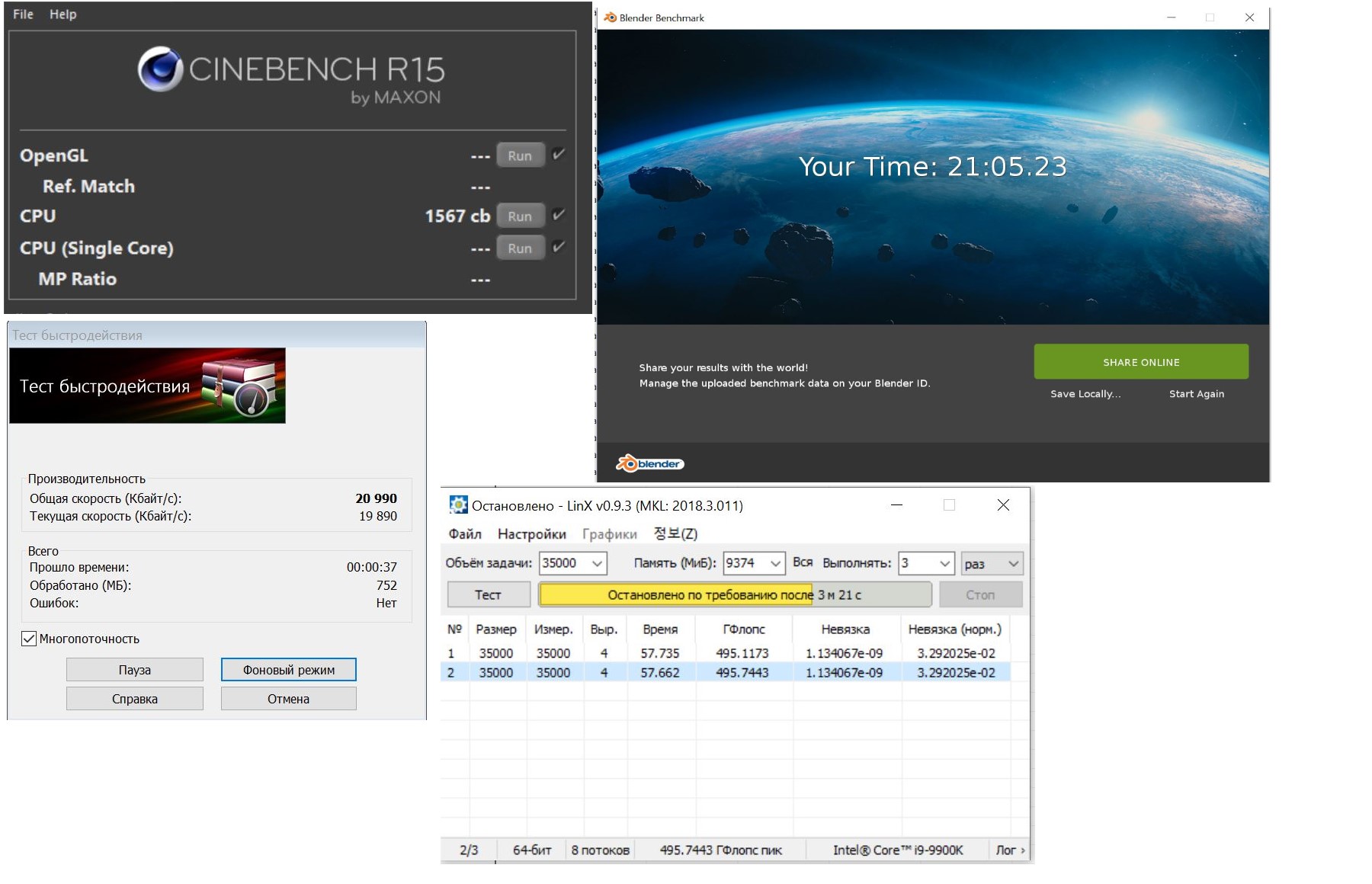The width and height of the screenshot is (1372, 884).
Task: Open the 정보(Z) menu in LinX
Action: pyautogui.click(x=675, y=533)
